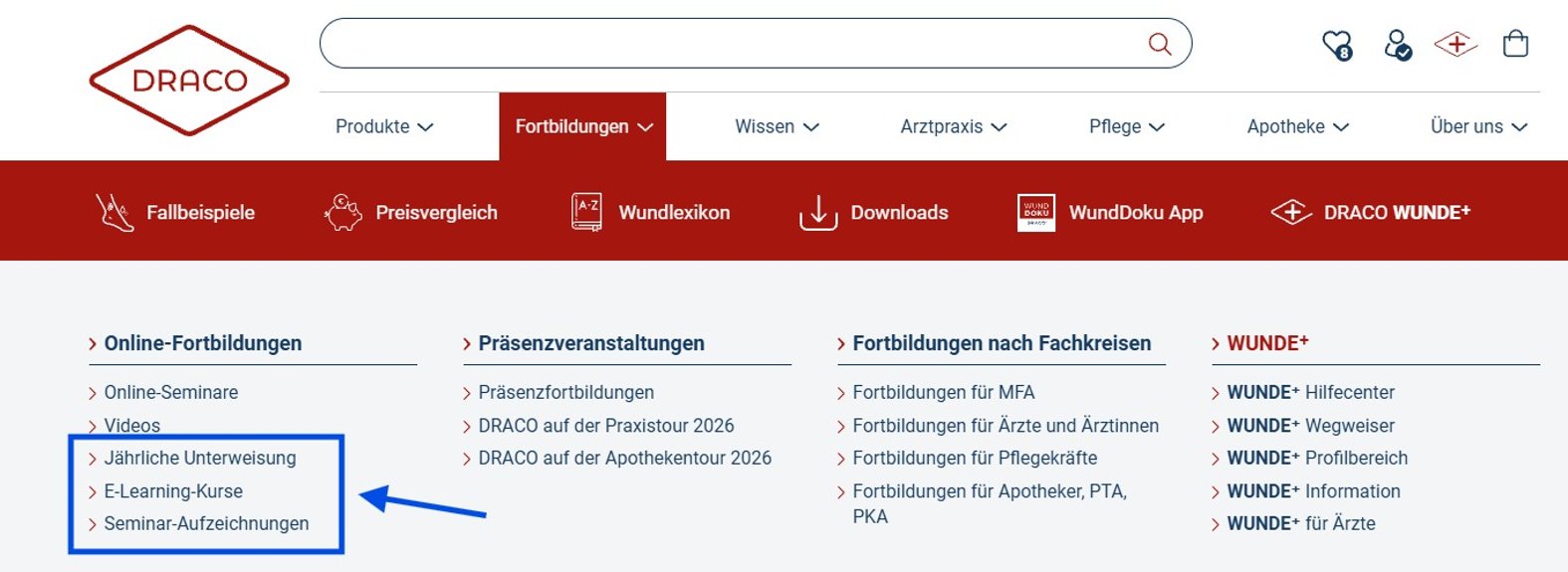
Task: Open Fortbildungen für Ärzte und Ärztinnen
Action: [1006, 425]
